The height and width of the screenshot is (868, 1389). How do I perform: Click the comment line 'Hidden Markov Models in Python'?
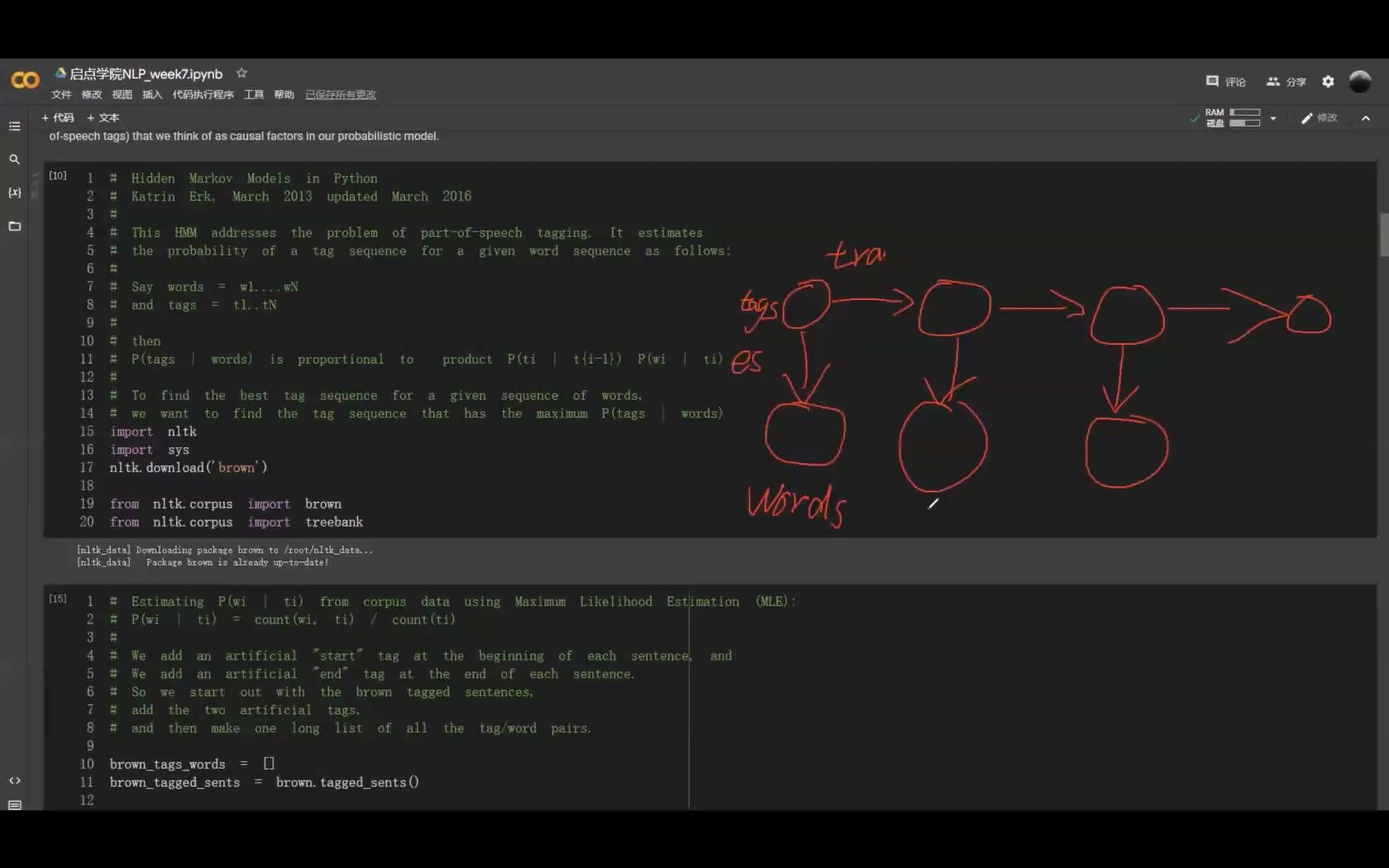tap(254, 179)
